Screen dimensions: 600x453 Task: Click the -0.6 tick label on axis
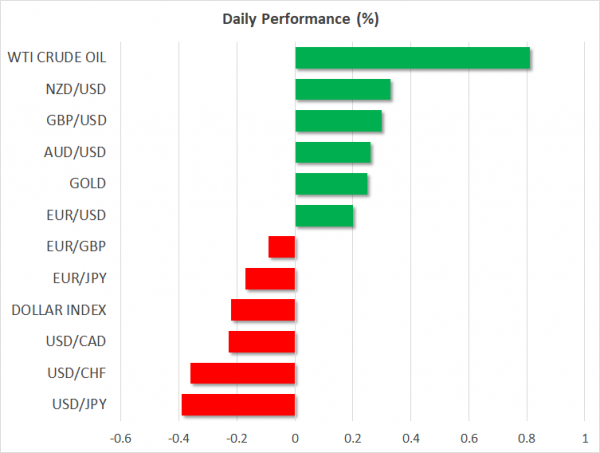pos(120,437)
